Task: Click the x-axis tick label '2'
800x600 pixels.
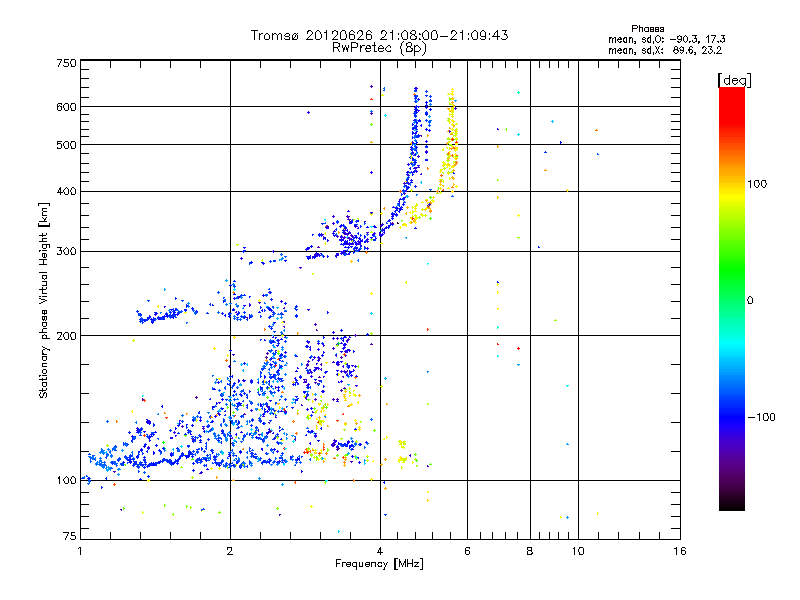Action: coord(230,551)
